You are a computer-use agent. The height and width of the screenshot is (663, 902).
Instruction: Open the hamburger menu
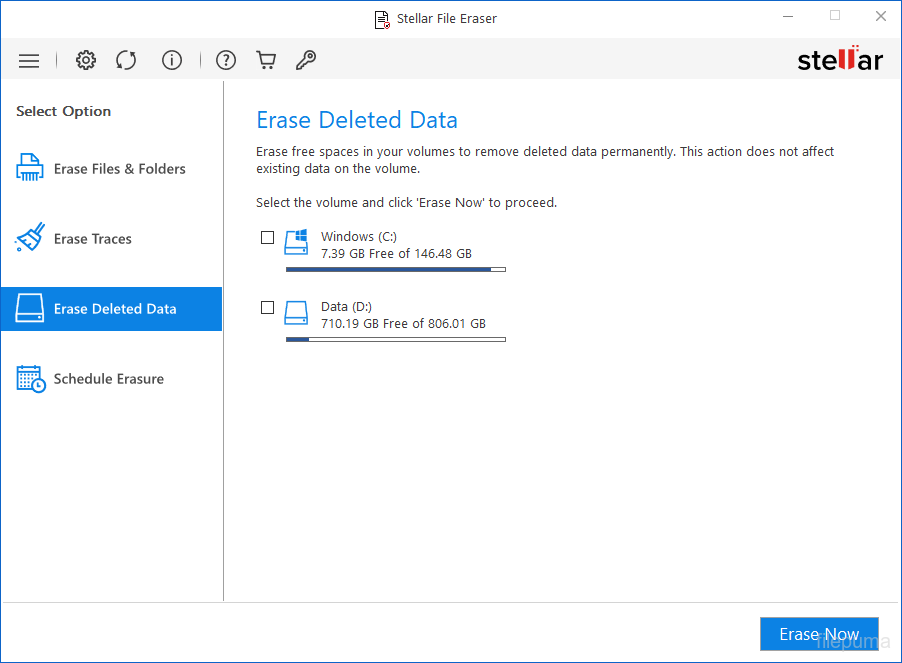[29, 61]
